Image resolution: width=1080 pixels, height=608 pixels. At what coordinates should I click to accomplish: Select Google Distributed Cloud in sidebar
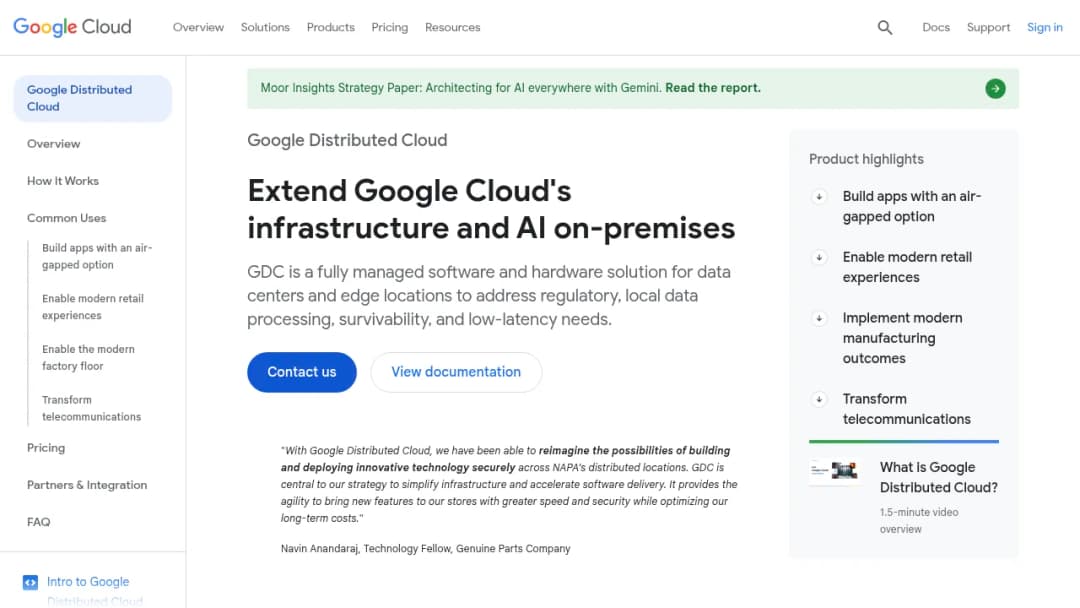click(x=92, y=98)
